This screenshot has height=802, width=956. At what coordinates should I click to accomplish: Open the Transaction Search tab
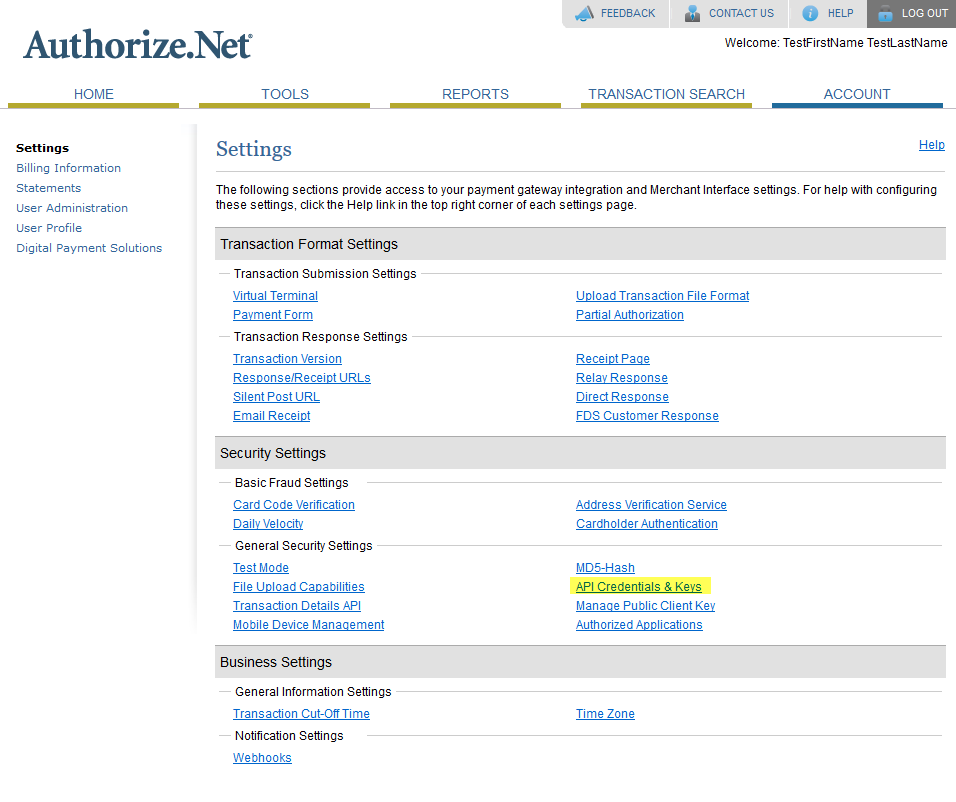pos(666,94)
